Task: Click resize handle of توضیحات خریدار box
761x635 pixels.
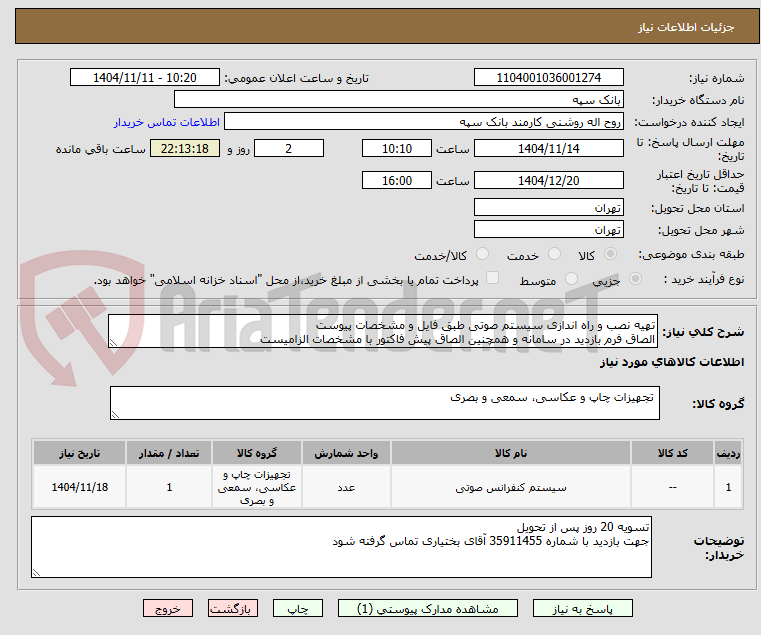Action: click(36, 573)
